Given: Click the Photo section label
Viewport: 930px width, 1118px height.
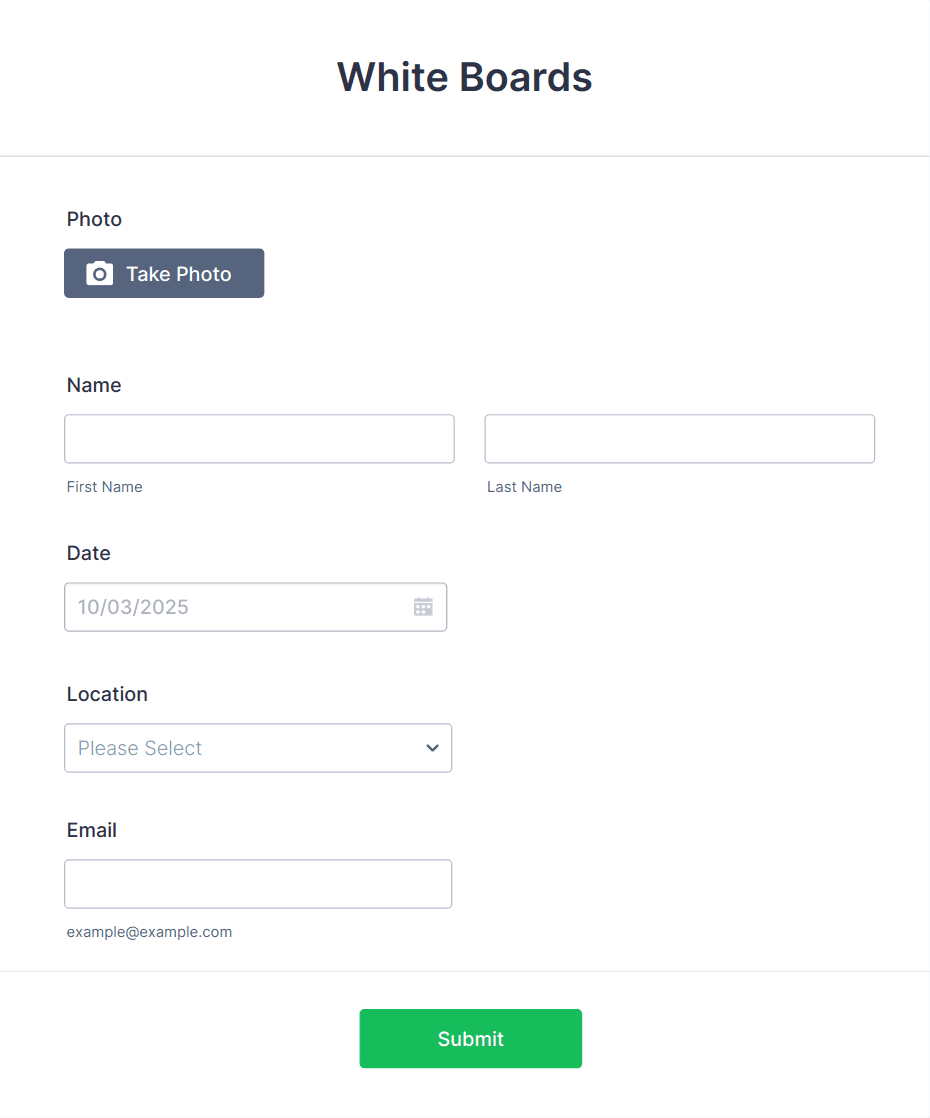Looking at the screenshot, I should [93, 219].
